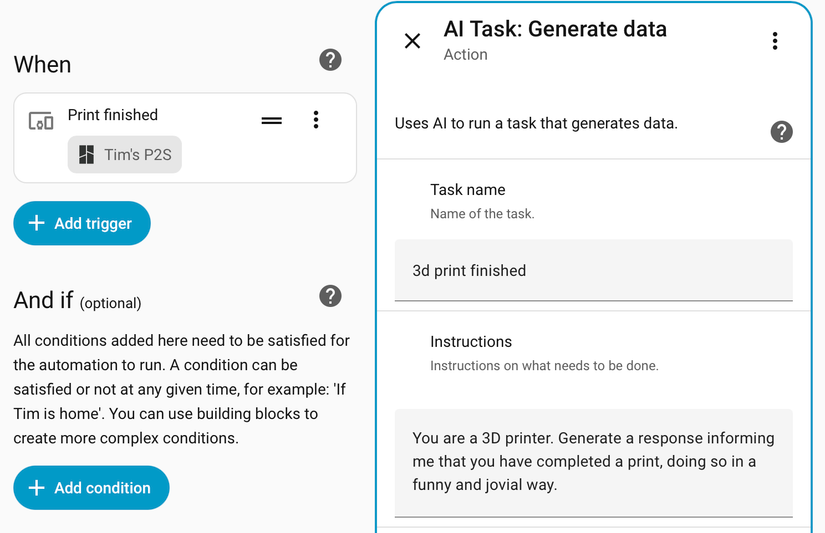
Task: Click 'Instructions on what needs to be done.'
Action: pyautogui.click(x=544, y=366)
